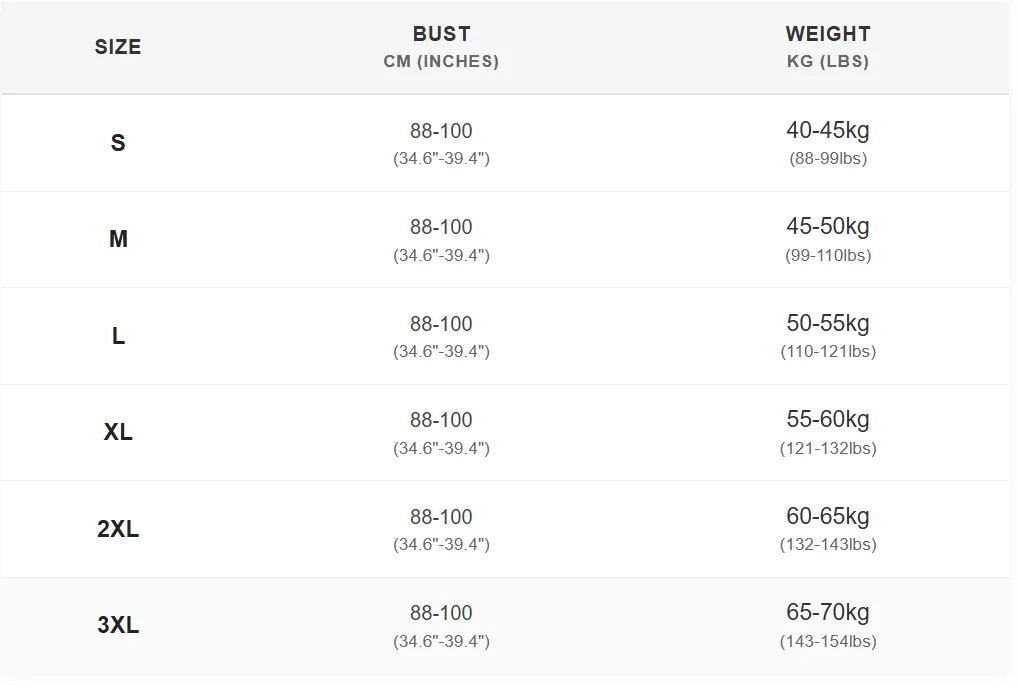Image resolution: width=1019 pixels, height=696 pixels.
Task: Click the 50-55kg weight value
Action: [x=827, y=323]
